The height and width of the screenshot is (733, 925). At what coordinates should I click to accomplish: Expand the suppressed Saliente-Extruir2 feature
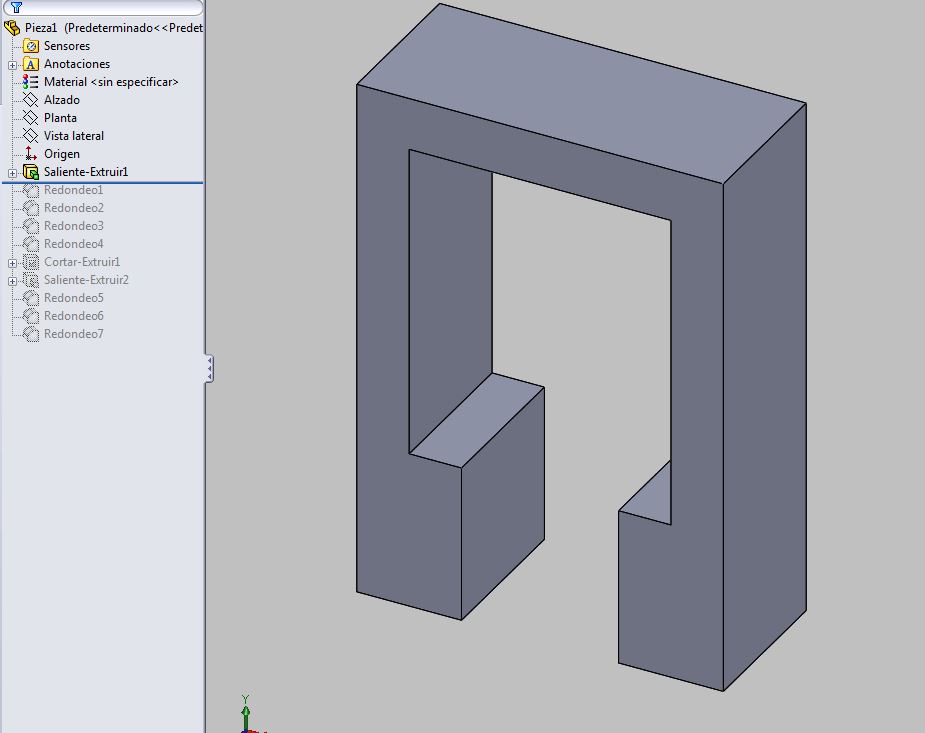pos(12,281)
